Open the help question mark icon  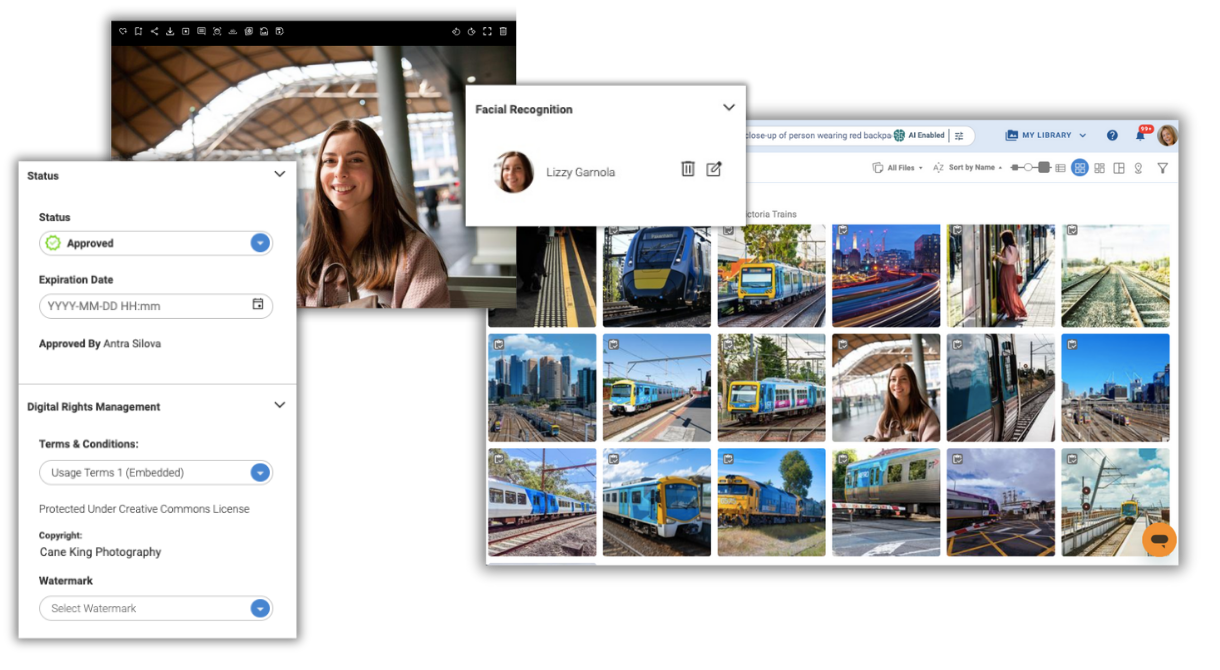[1112, 136]
